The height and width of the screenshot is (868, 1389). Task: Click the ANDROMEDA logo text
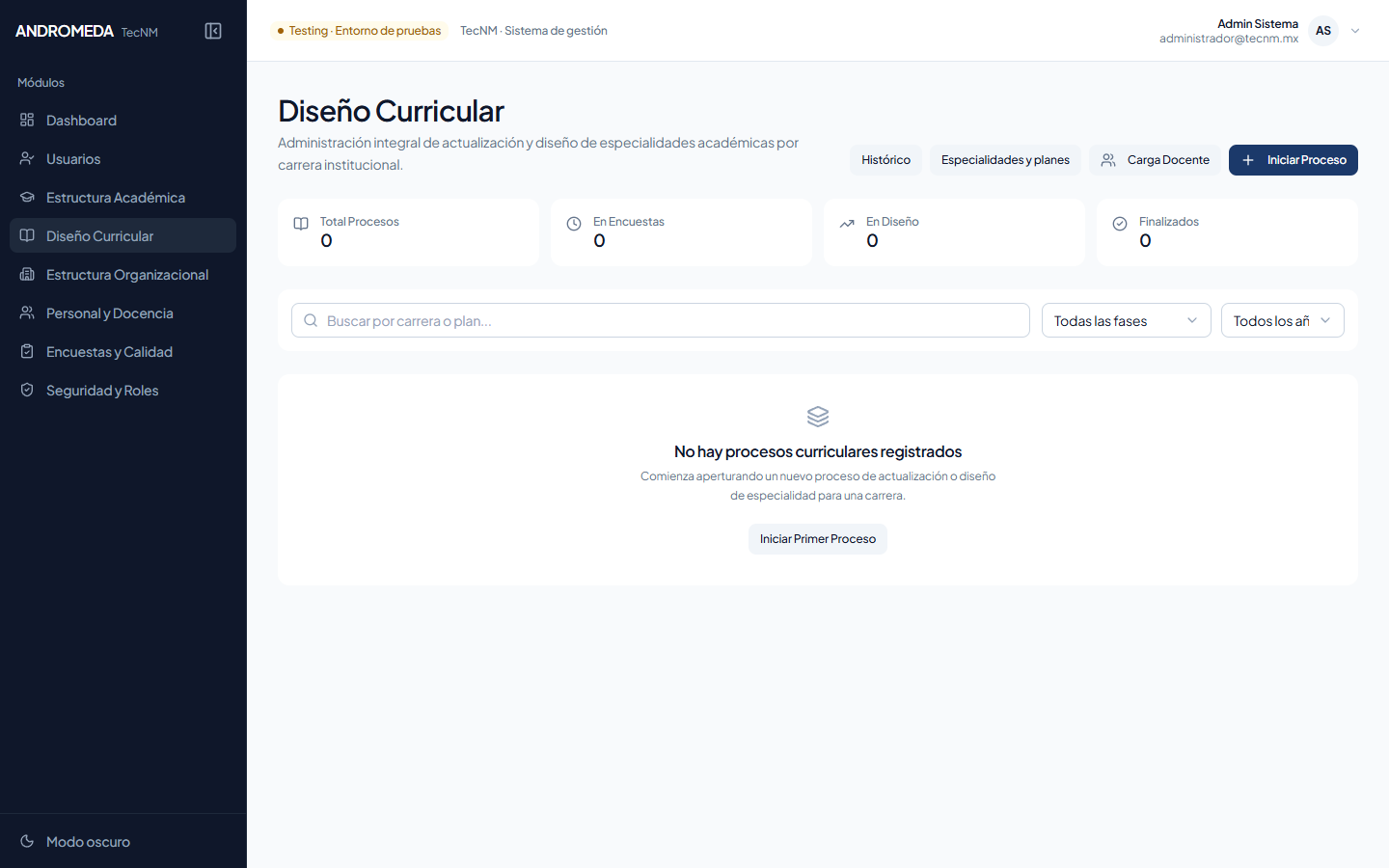(65, 31)
